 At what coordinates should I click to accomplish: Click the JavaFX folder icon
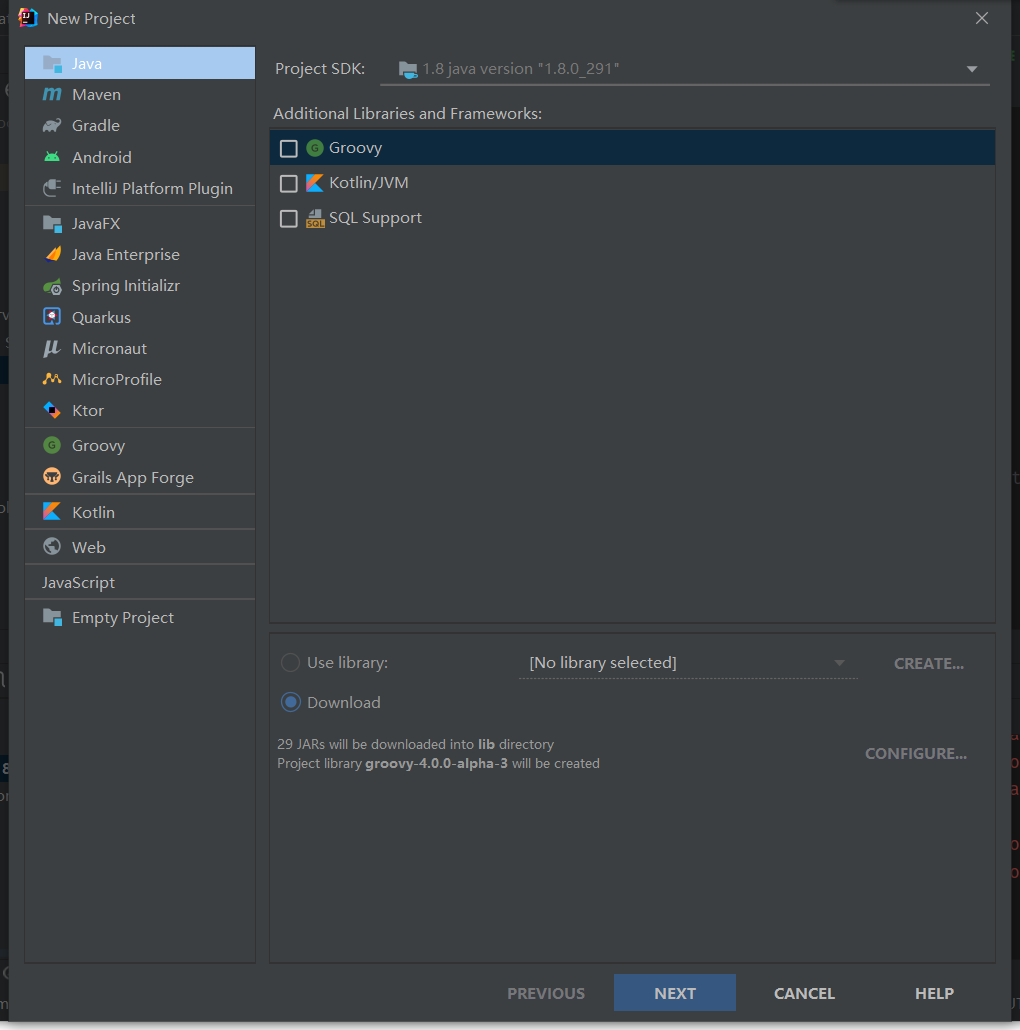pyautogui.click(x=52, y=223)
